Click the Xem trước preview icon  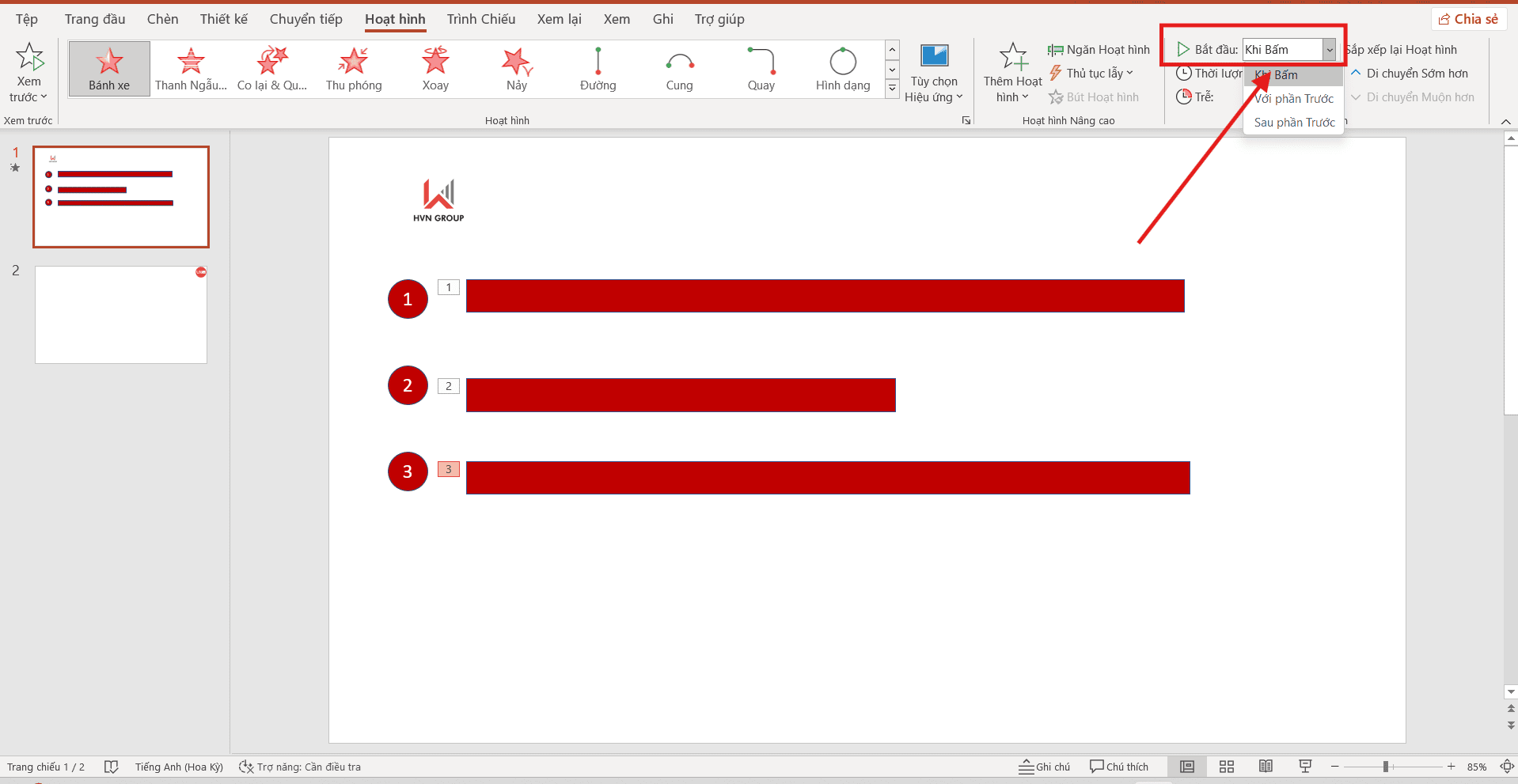pos(29,58)
